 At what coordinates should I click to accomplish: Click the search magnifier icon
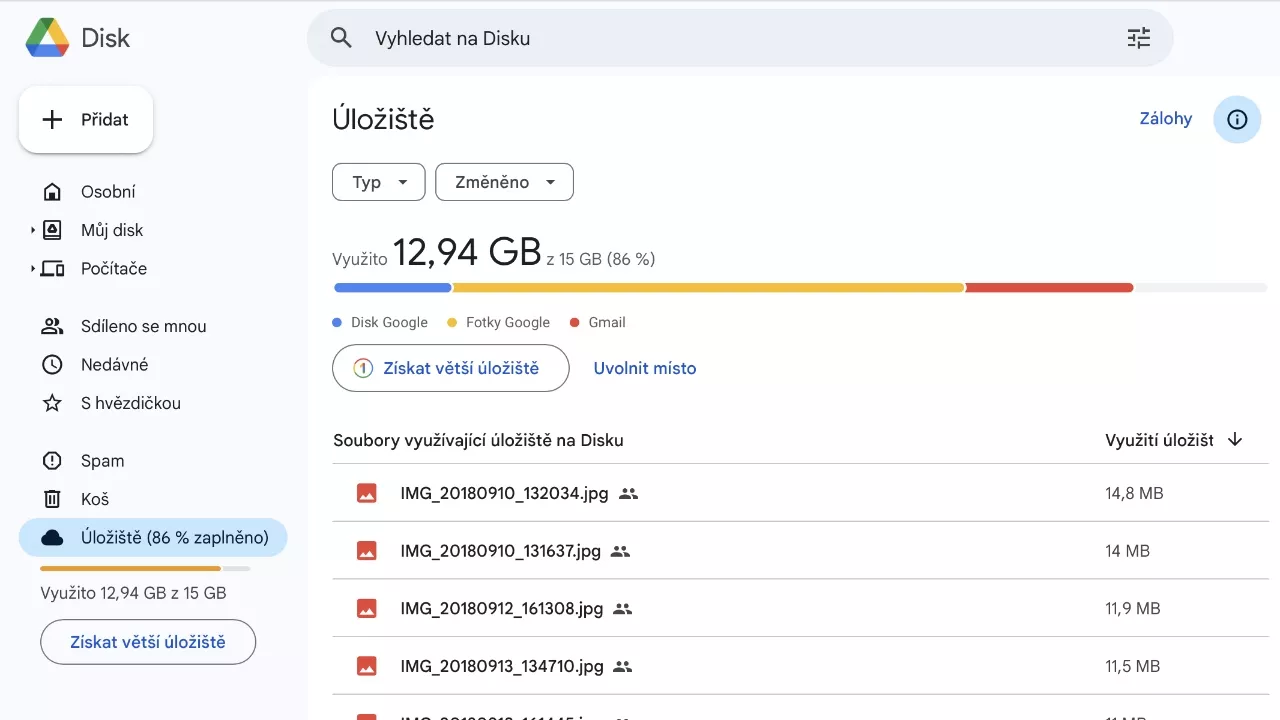[342, 38]
